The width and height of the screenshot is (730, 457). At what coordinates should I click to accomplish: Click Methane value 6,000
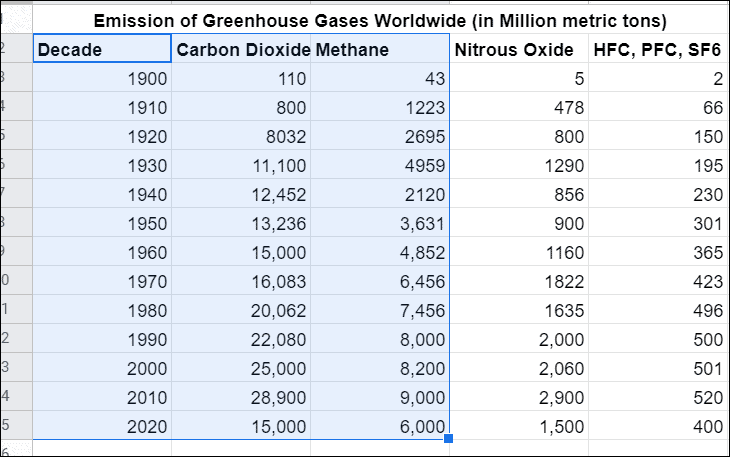[380, 425]
